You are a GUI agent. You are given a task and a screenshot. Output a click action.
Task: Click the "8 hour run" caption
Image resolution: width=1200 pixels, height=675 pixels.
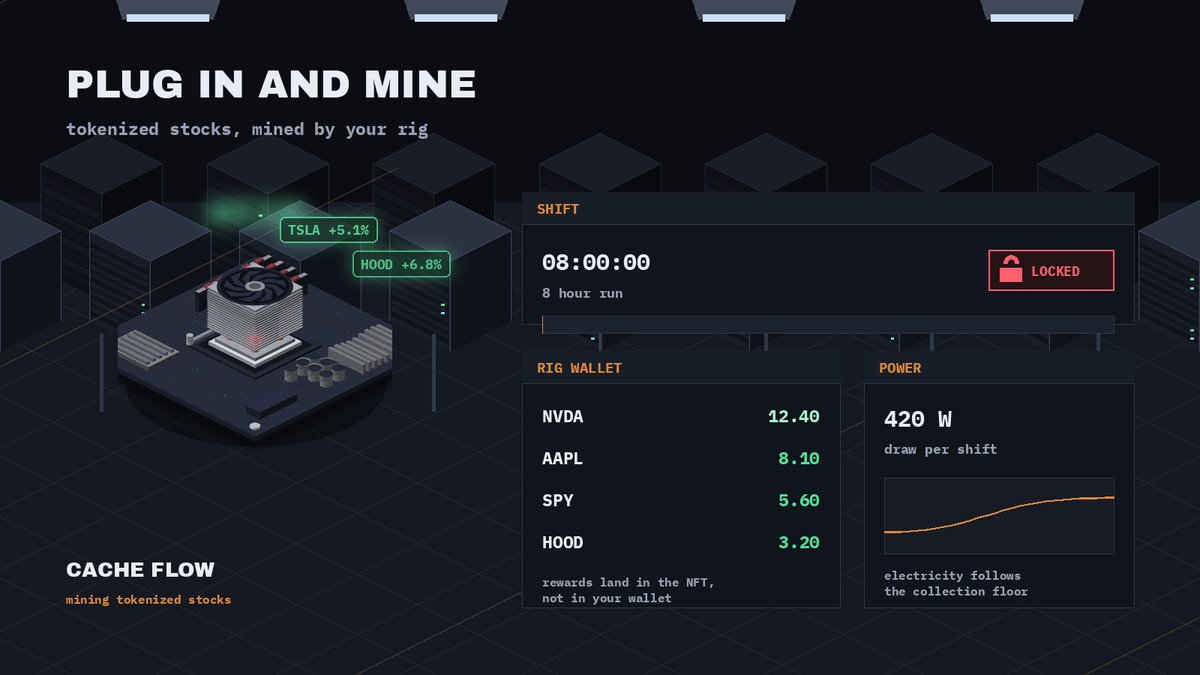(x=582, y=294)
